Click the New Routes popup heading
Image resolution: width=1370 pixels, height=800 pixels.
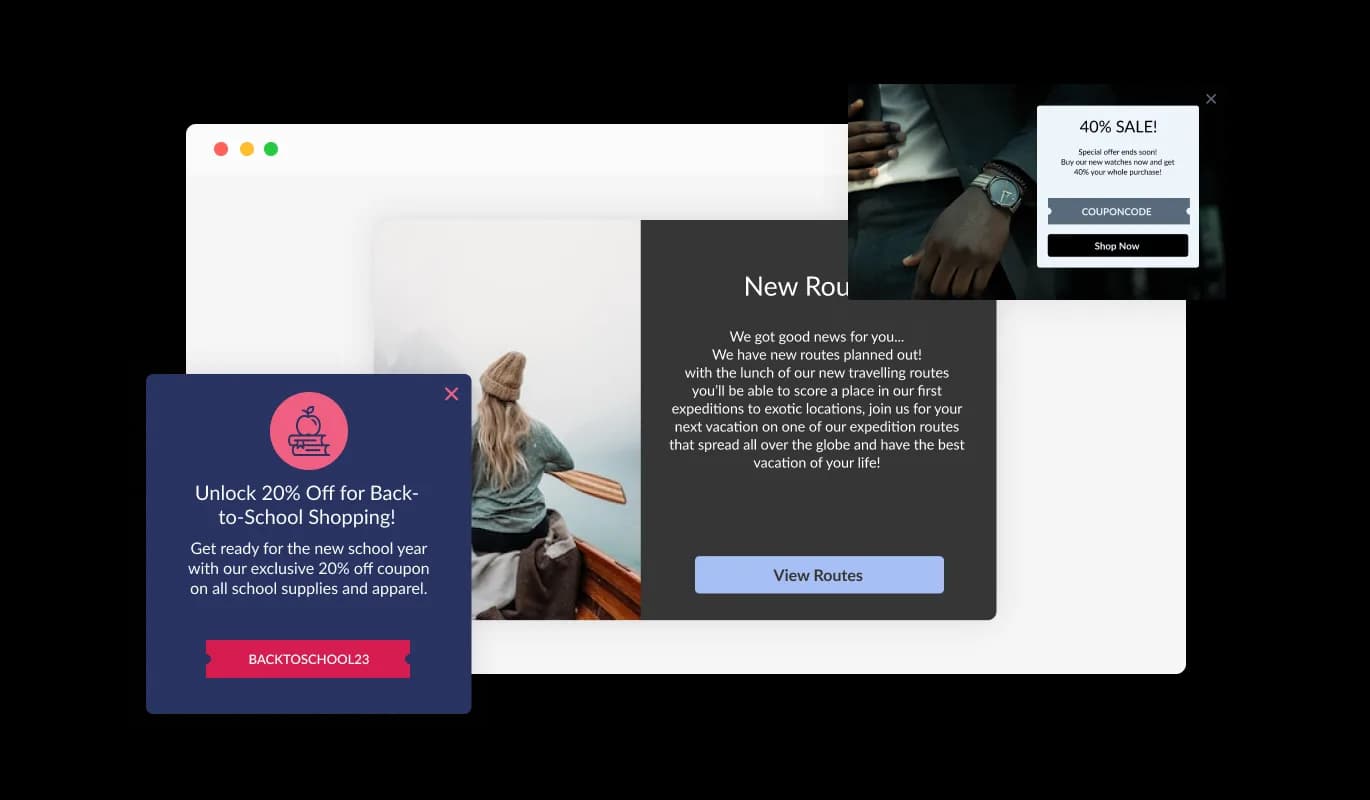pyautogui.click(x=795, y=287)
